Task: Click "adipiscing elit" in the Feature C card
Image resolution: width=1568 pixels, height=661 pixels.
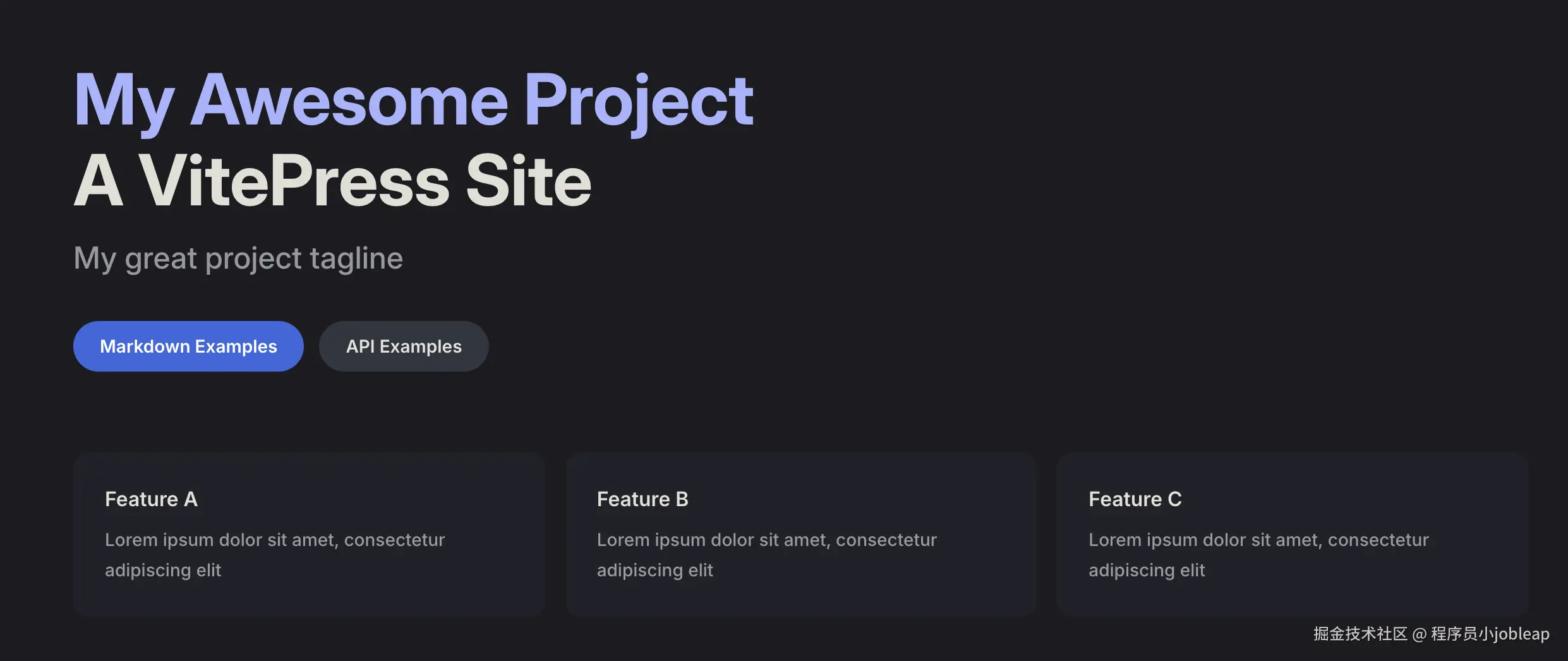Action: point(1147,570)
